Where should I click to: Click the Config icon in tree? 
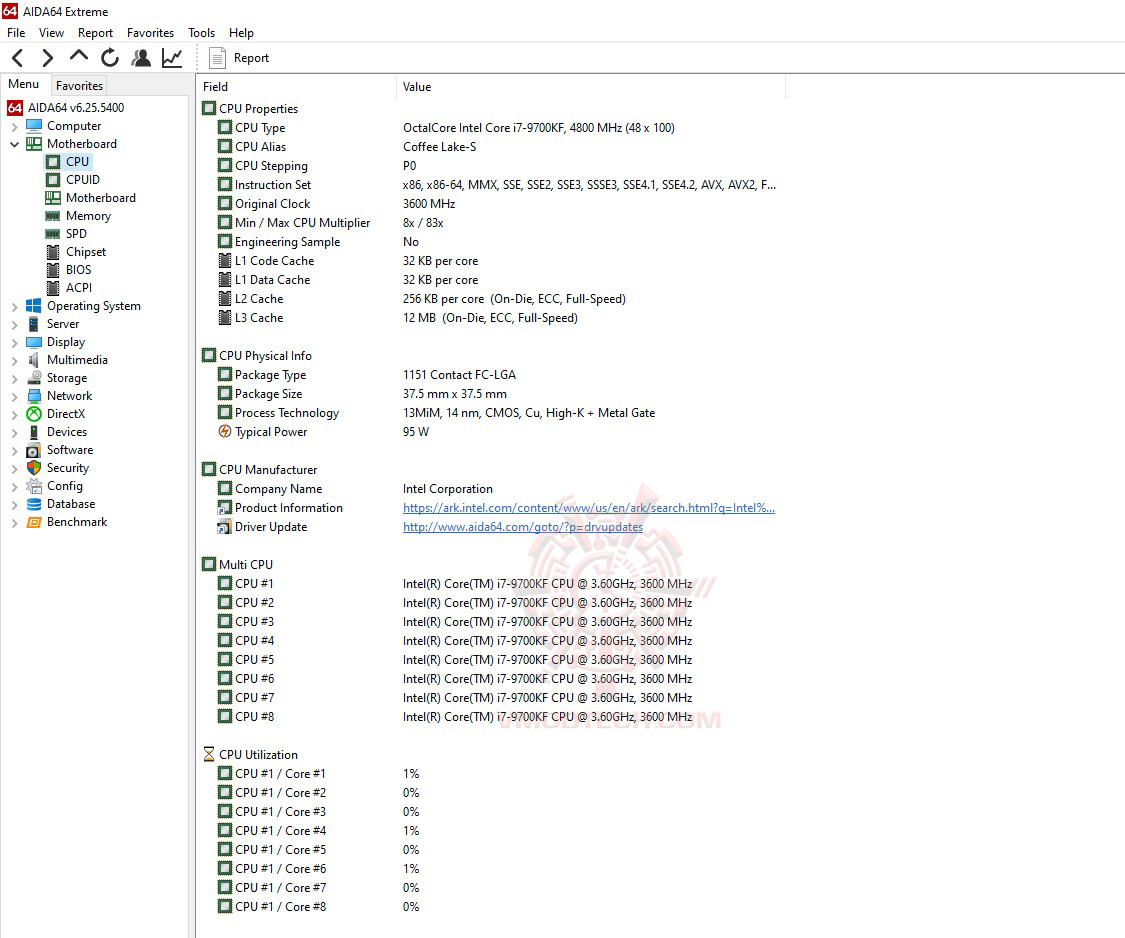click(34, 486)
